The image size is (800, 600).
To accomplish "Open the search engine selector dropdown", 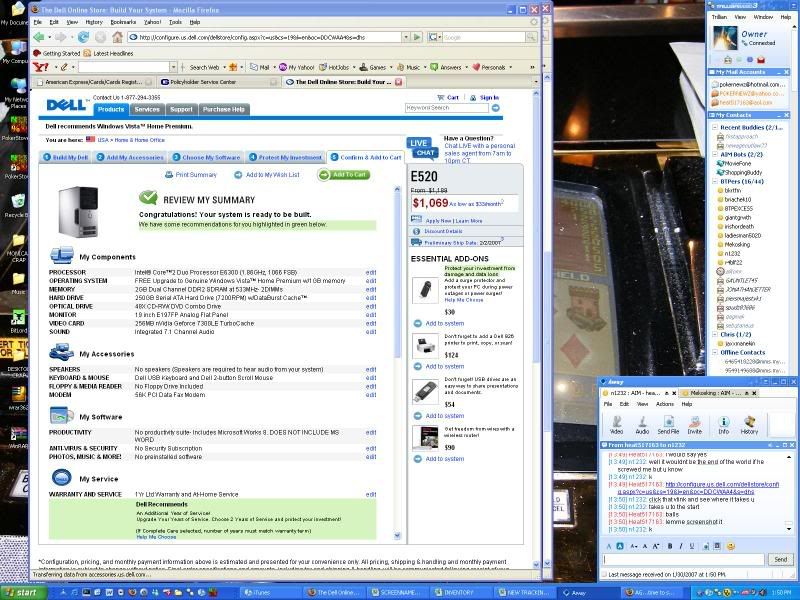I will pyautogui.click(x=434, y=37).
